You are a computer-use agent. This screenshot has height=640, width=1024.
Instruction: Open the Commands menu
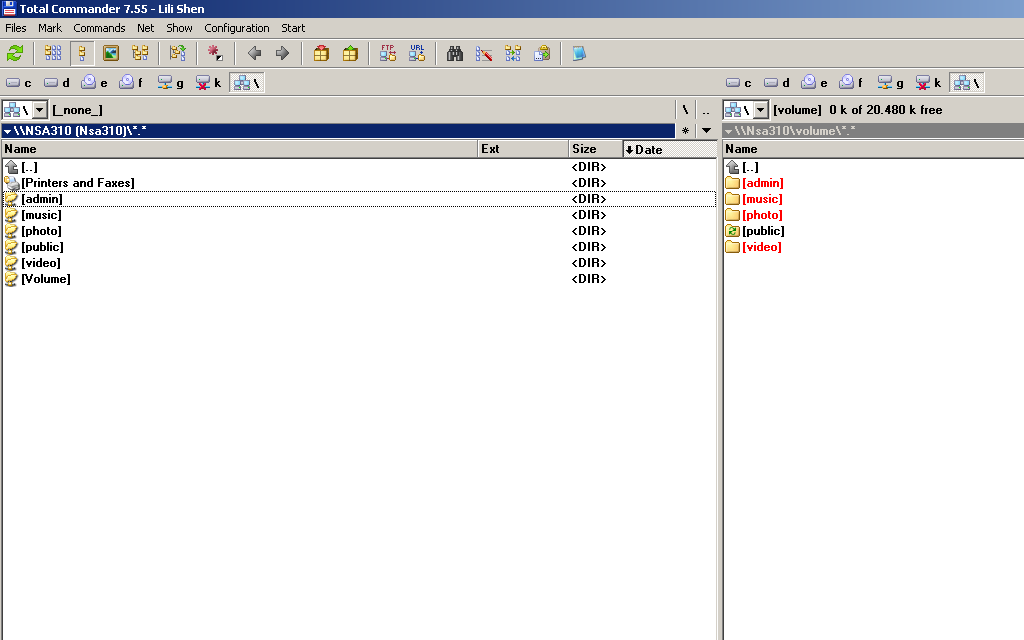point(99,28)
